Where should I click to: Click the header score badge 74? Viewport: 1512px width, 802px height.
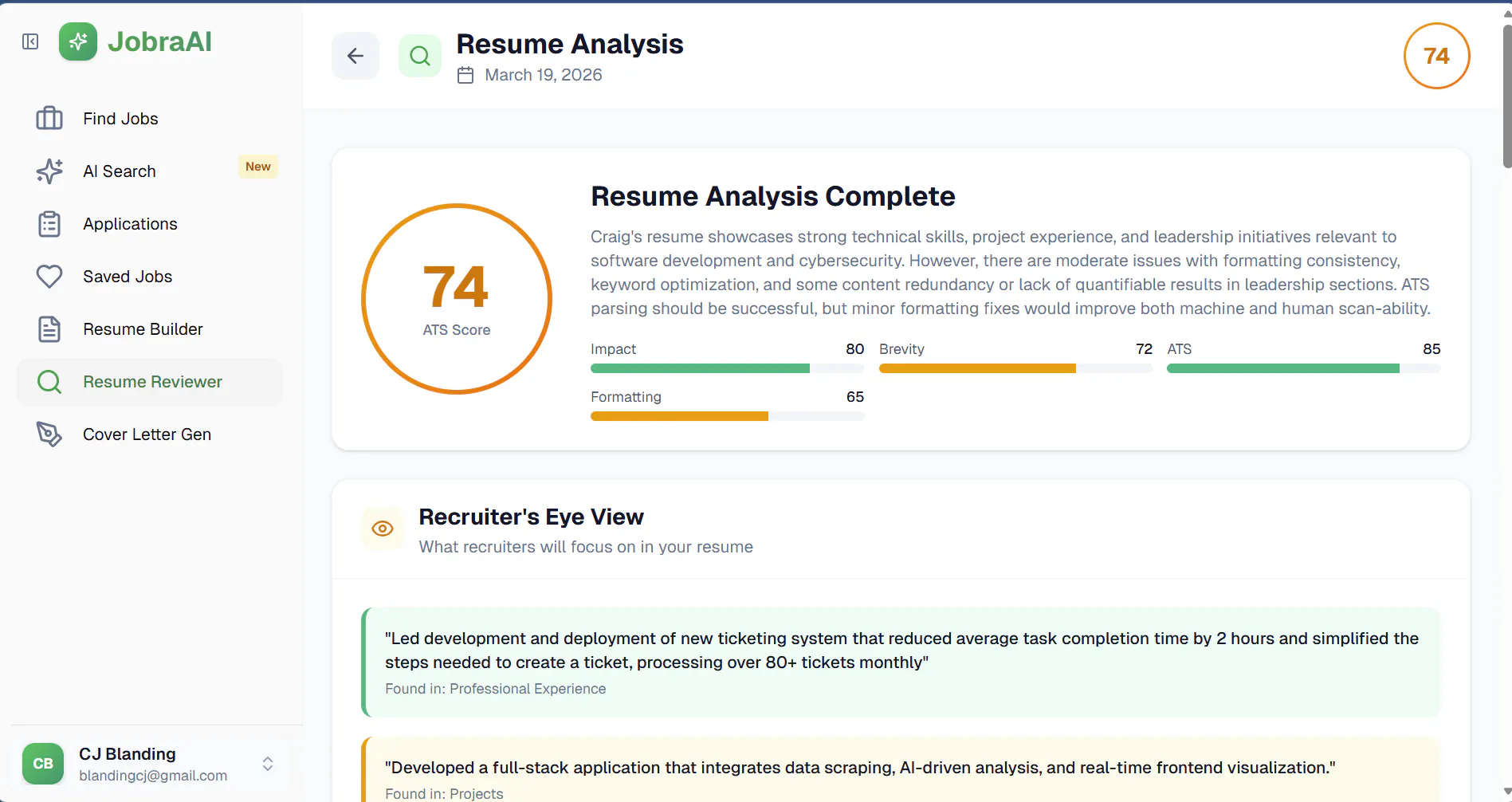[1436, 56]
